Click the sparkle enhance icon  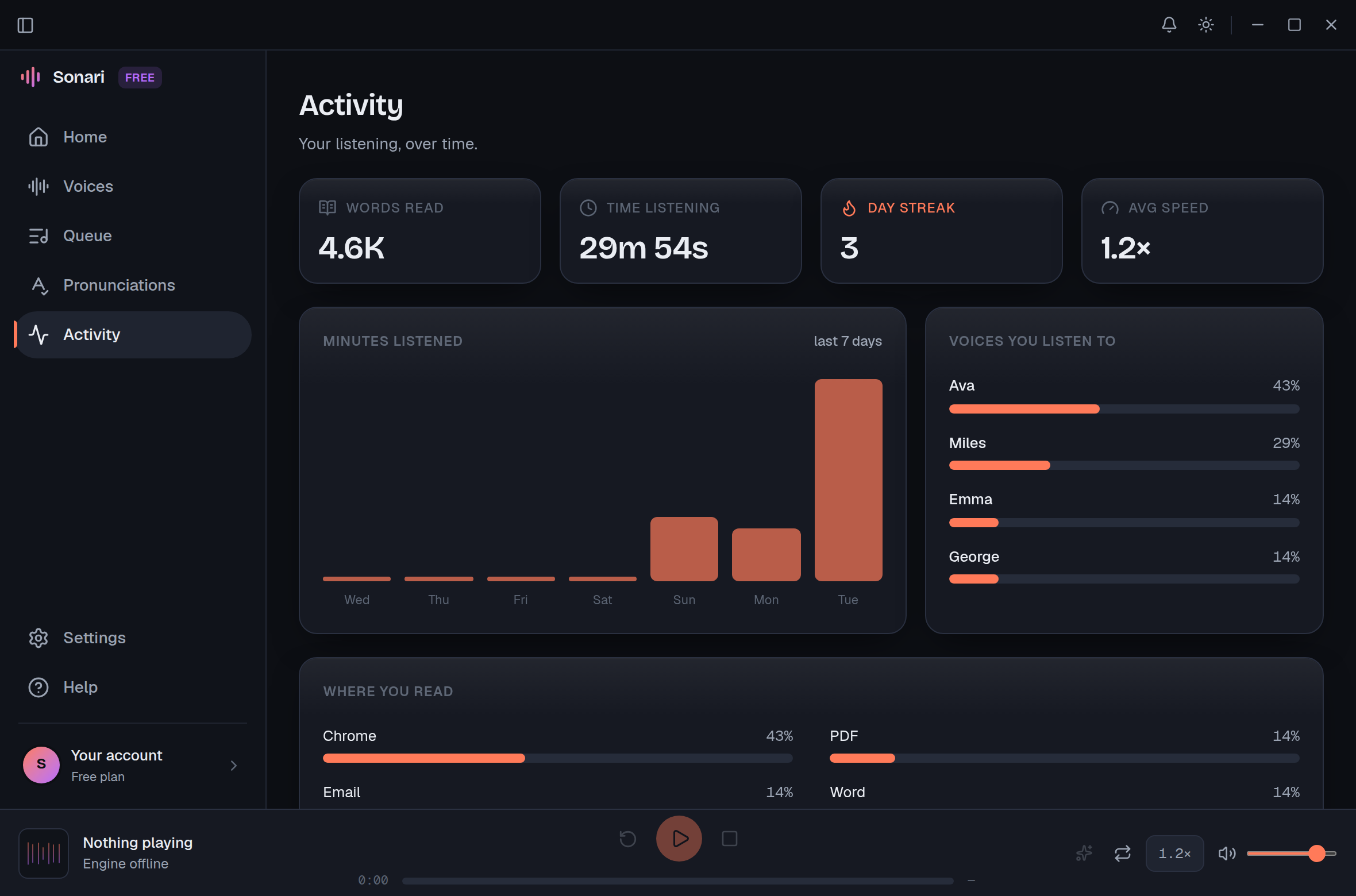point(1084,853)
